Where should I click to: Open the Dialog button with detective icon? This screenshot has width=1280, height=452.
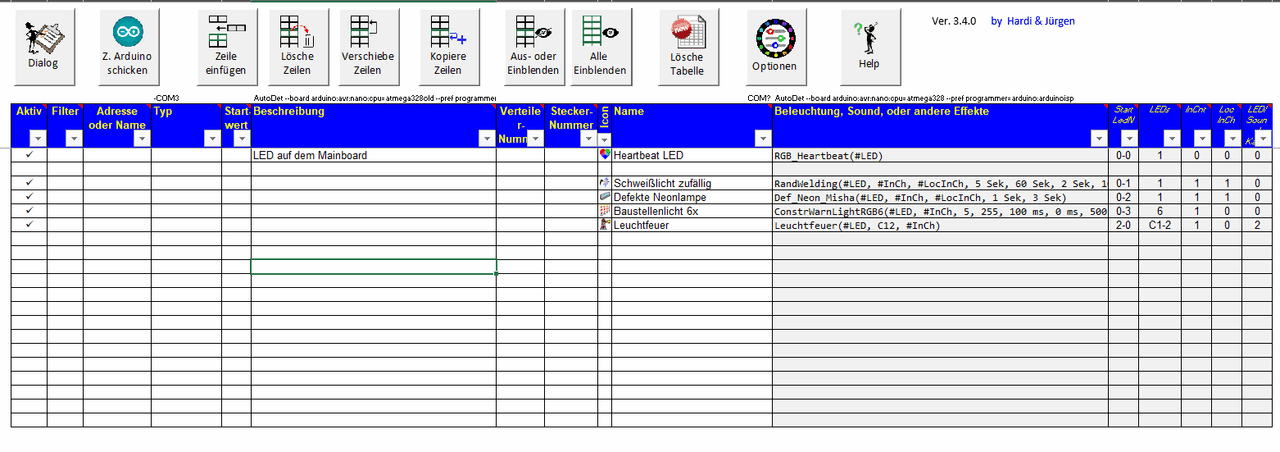pos(43,45)
